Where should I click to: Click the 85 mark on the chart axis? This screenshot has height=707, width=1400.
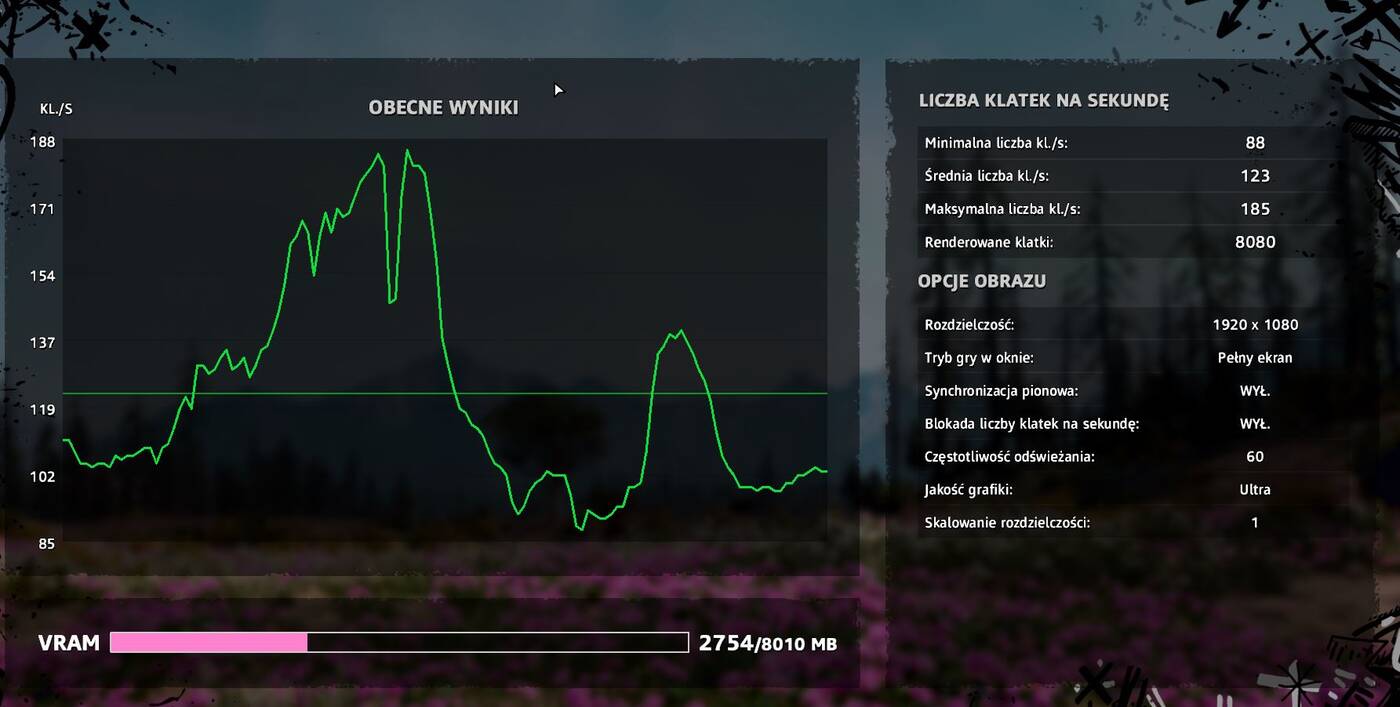(x=46, y=543)
